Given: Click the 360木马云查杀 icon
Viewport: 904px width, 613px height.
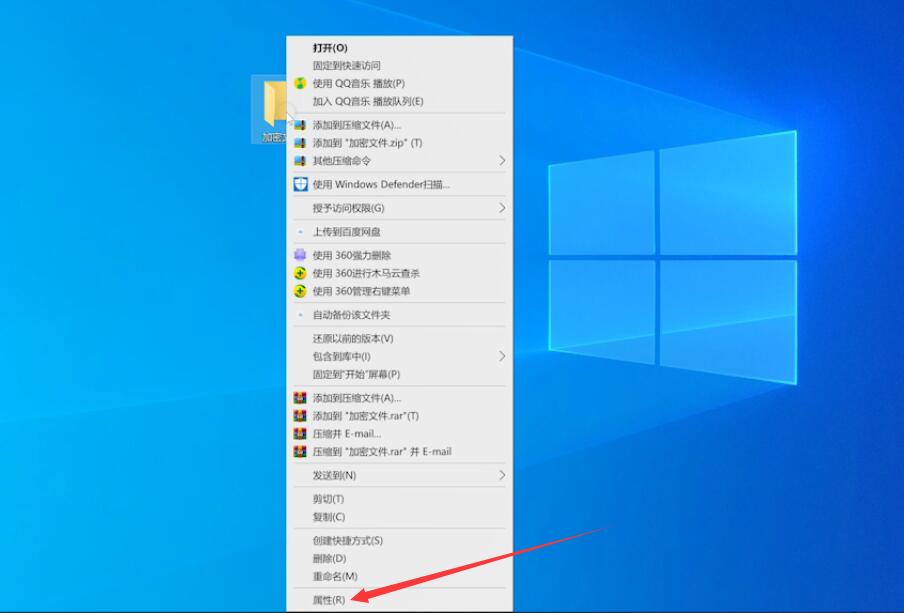Looking at the screenshot, I should point(300,274).
